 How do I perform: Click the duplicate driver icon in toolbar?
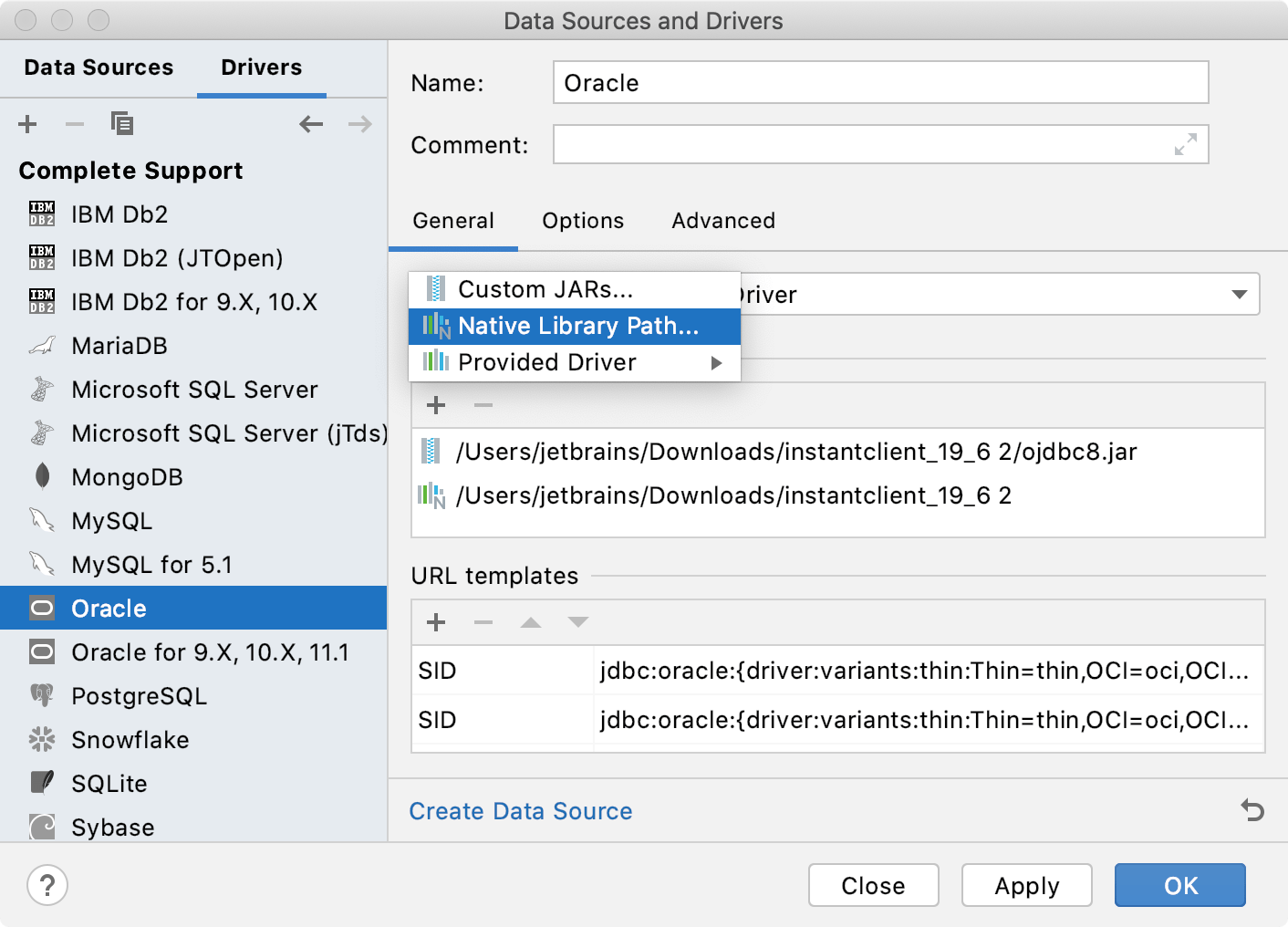pyautogui.click(x=122, y=123)
